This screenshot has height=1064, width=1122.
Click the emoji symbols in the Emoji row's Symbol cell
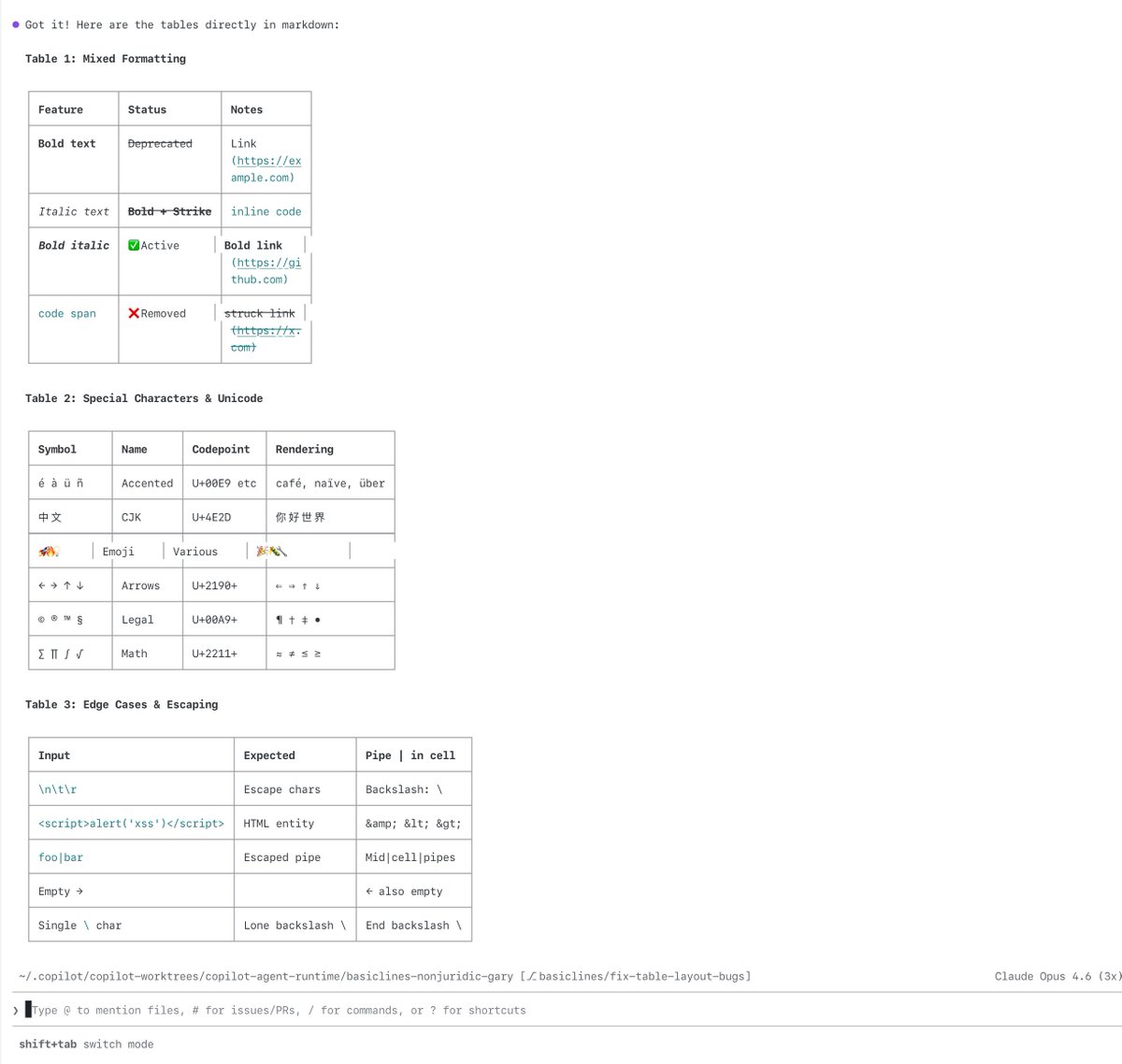(49, 552)
